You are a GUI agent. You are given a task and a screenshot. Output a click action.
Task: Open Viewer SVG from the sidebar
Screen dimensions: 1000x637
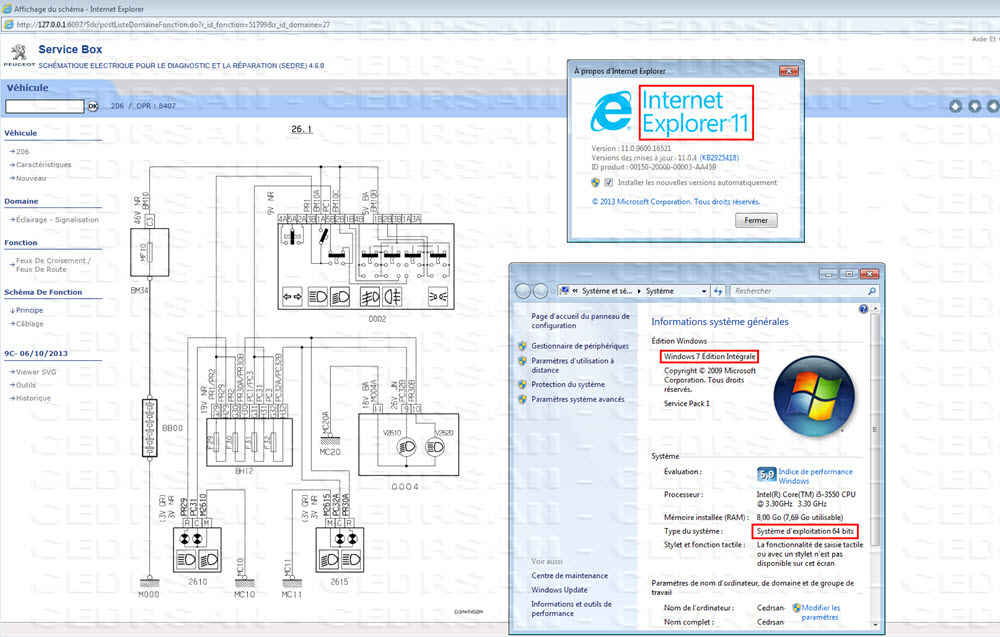pos(36,372)
